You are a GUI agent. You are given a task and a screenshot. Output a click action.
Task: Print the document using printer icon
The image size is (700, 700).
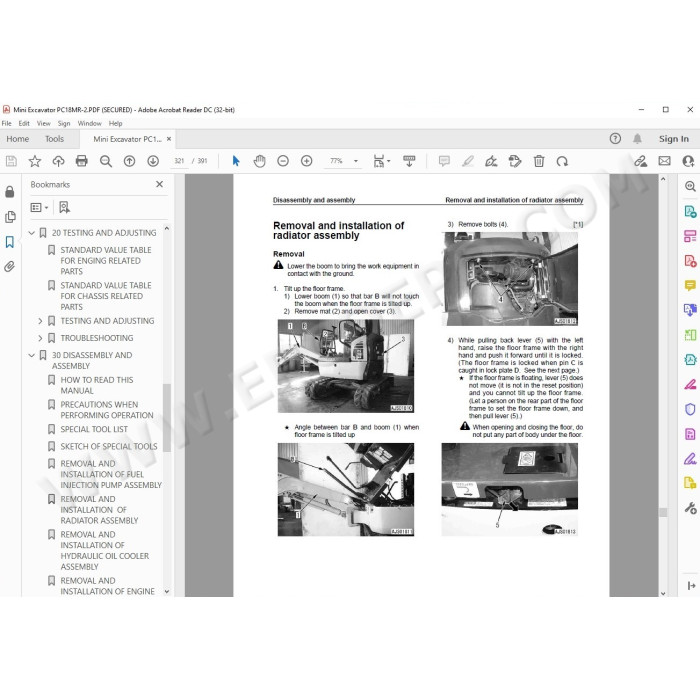tap(82, 161)
